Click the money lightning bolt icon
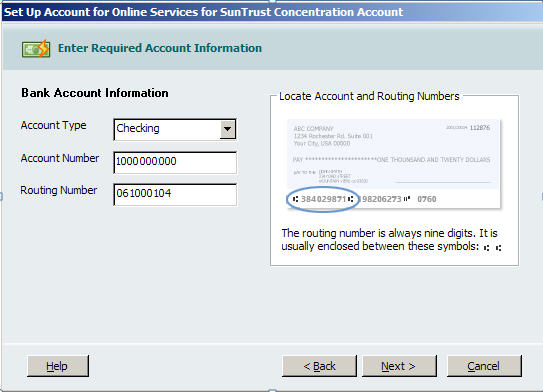543x392 pixels. (36, 49)
